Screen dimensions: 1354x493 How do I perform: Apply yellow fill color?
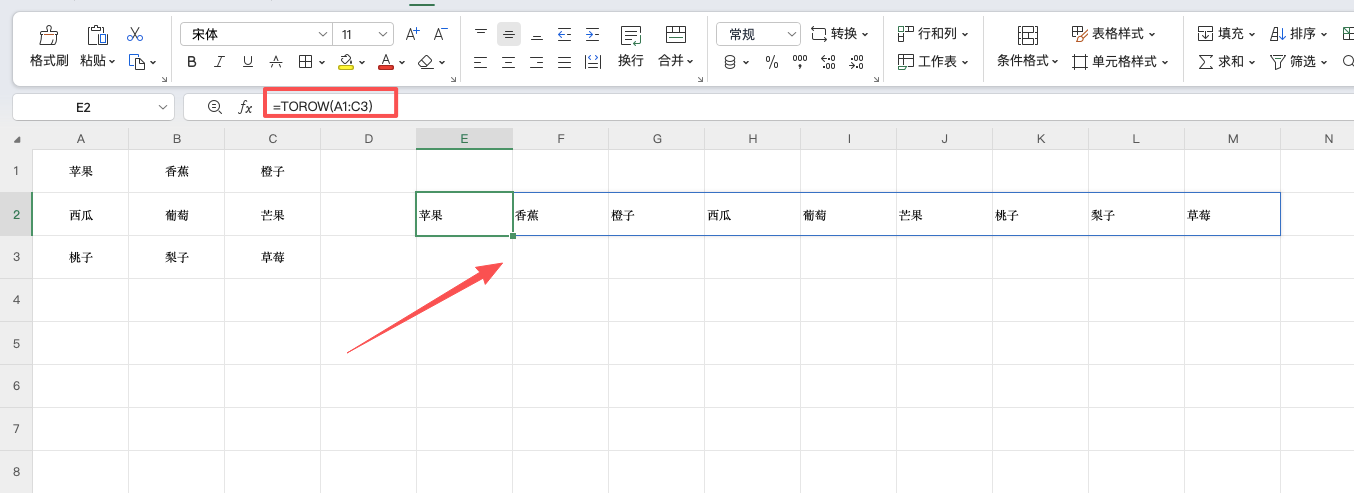346,62
